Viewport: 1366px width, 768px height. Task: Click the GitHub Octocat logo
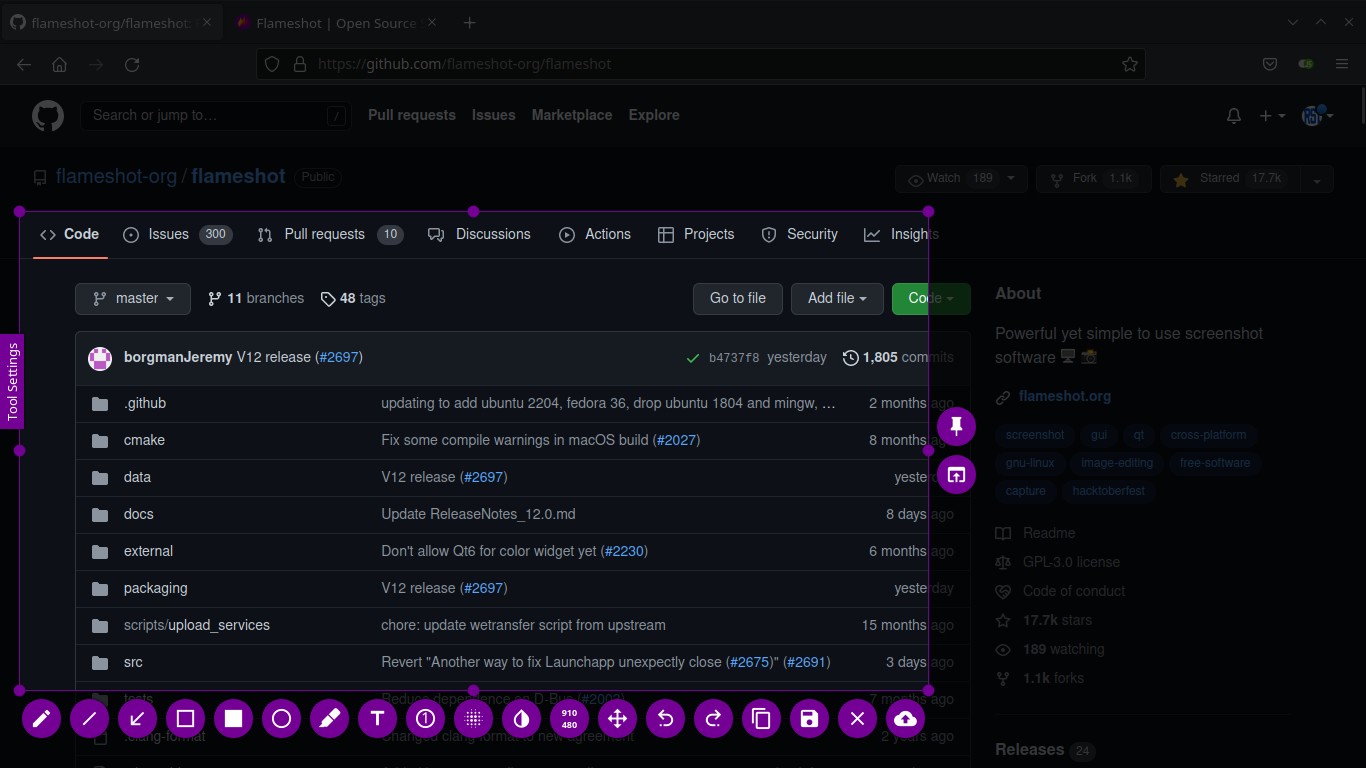(x=47, y=116)
